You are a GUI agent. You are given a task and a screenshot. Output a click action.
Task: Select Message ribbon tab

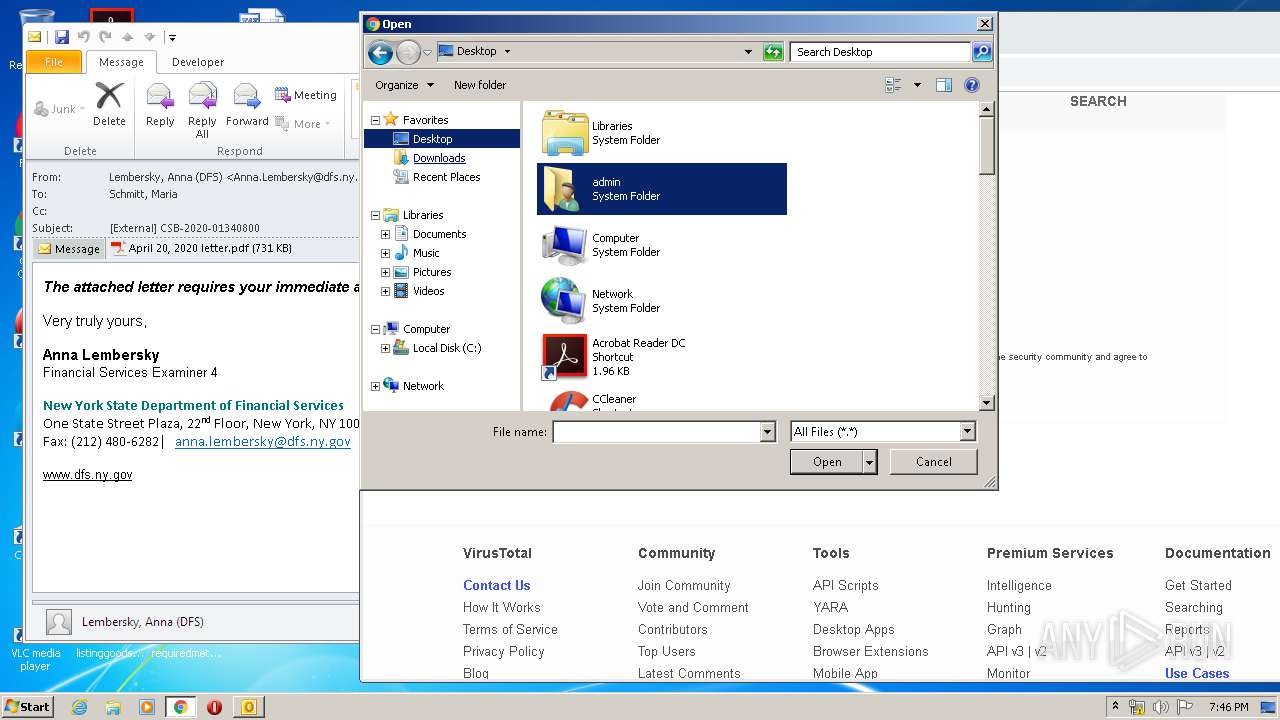(121, 62)
